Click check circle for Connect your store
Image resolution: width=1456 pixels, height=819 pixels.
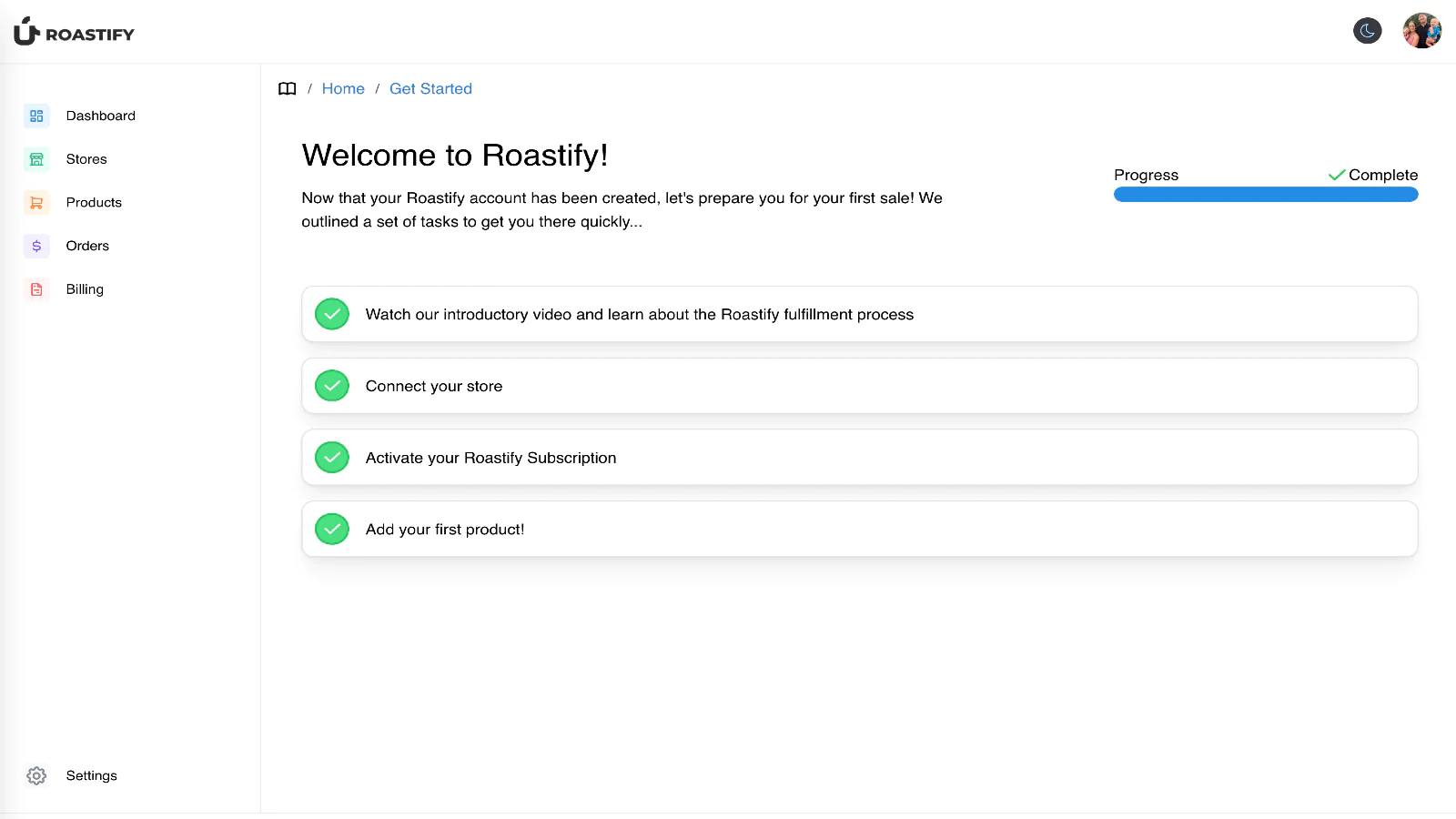(332, 386)
